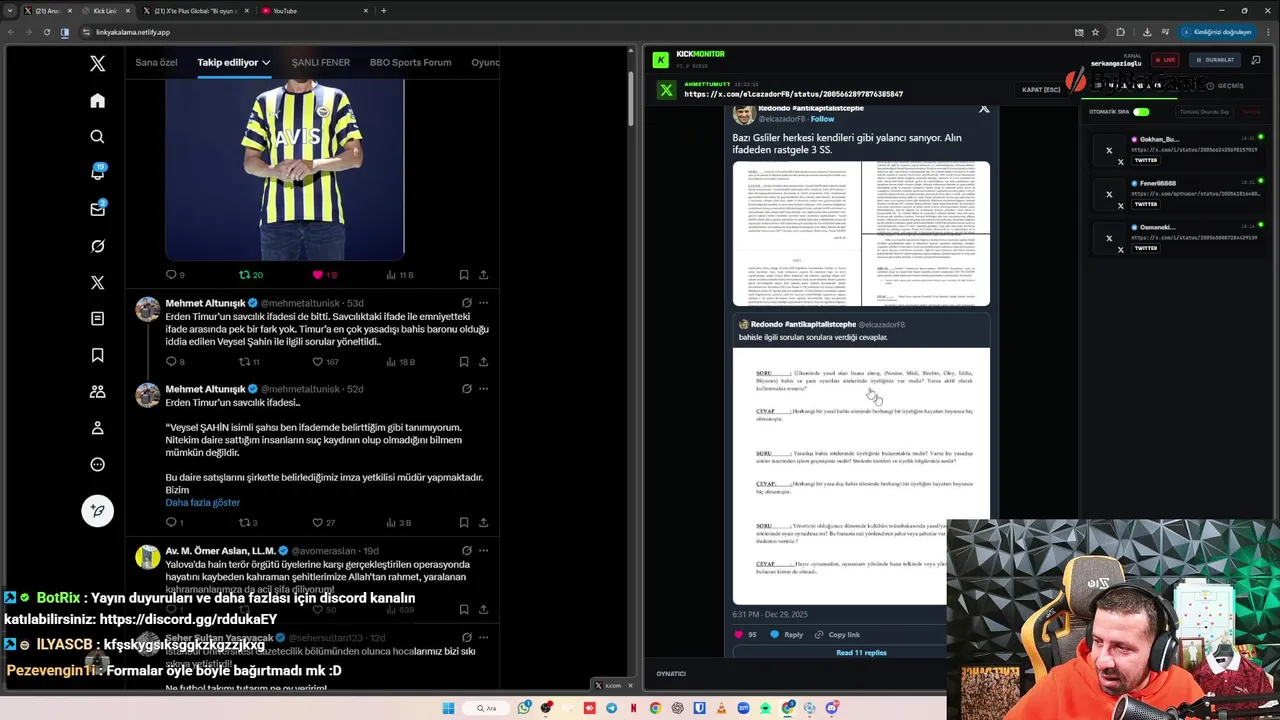
Task: Open Fener98868 queue item
Action: [1179, 193]
